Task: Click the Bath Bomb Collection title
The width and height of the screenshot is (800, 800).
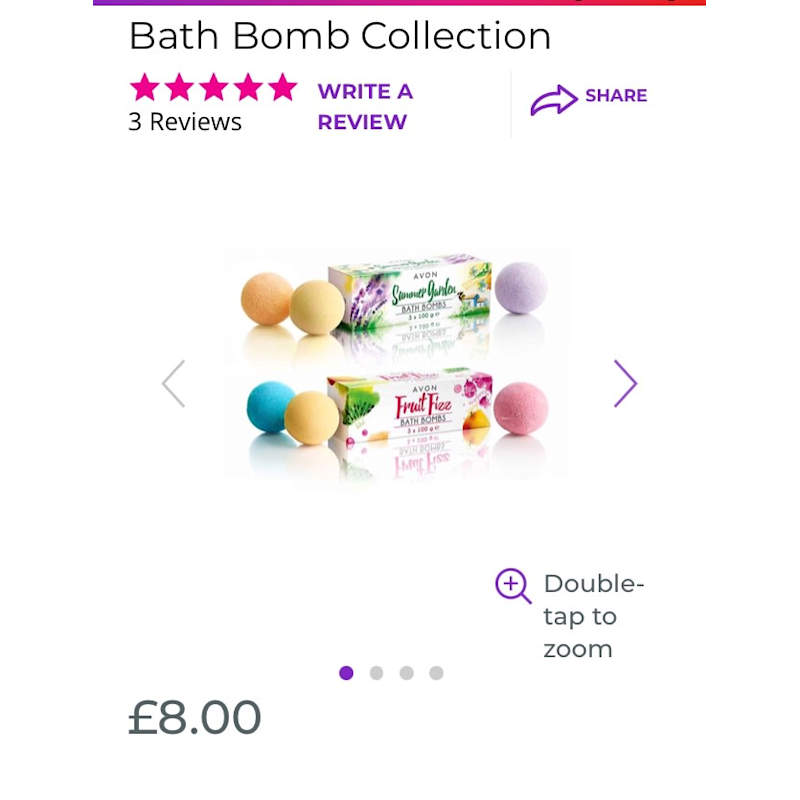Action: (x=340, y=36)
